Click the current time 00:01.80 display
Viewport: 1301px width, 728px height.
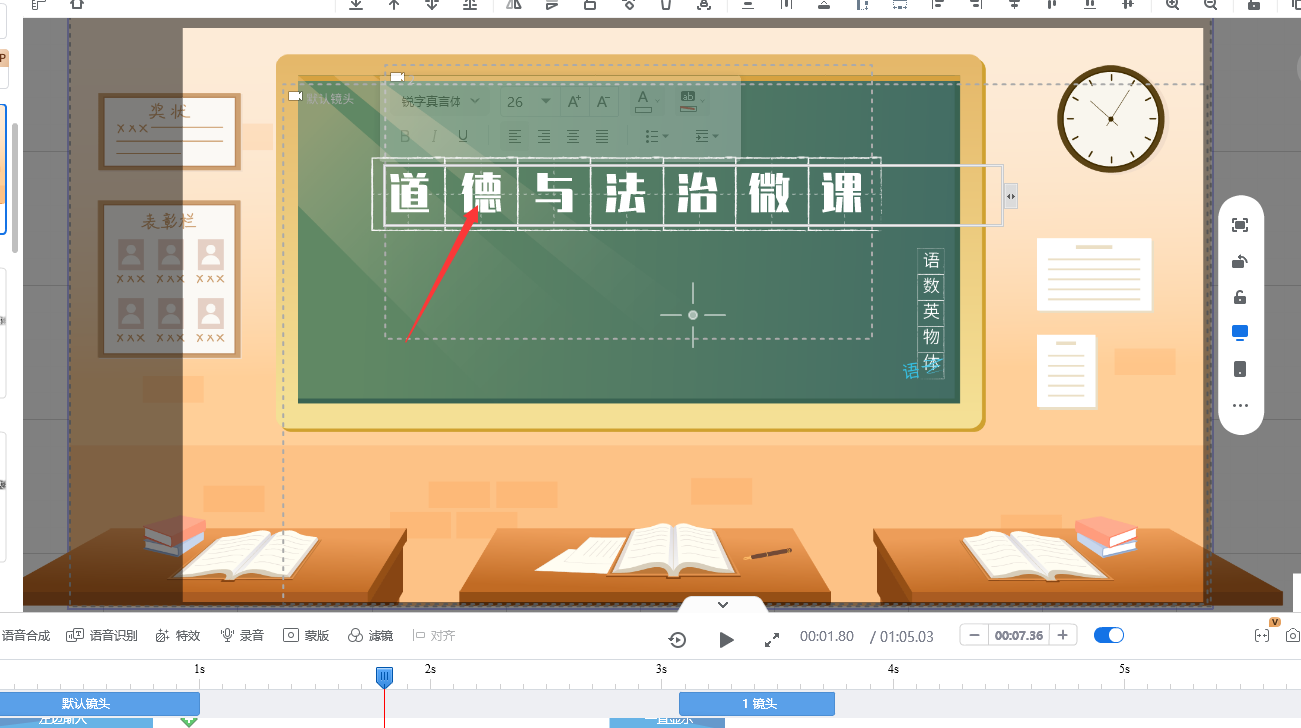click(x=827, y=636)
